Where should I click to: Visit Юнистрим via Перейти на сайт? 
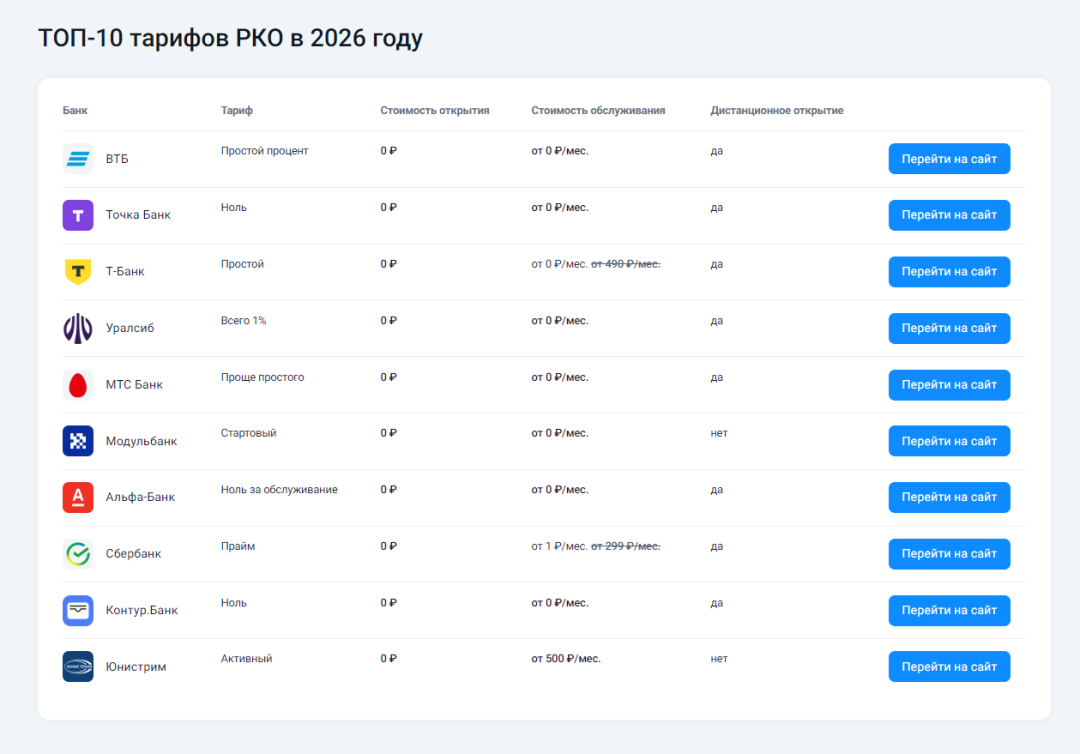949,667
